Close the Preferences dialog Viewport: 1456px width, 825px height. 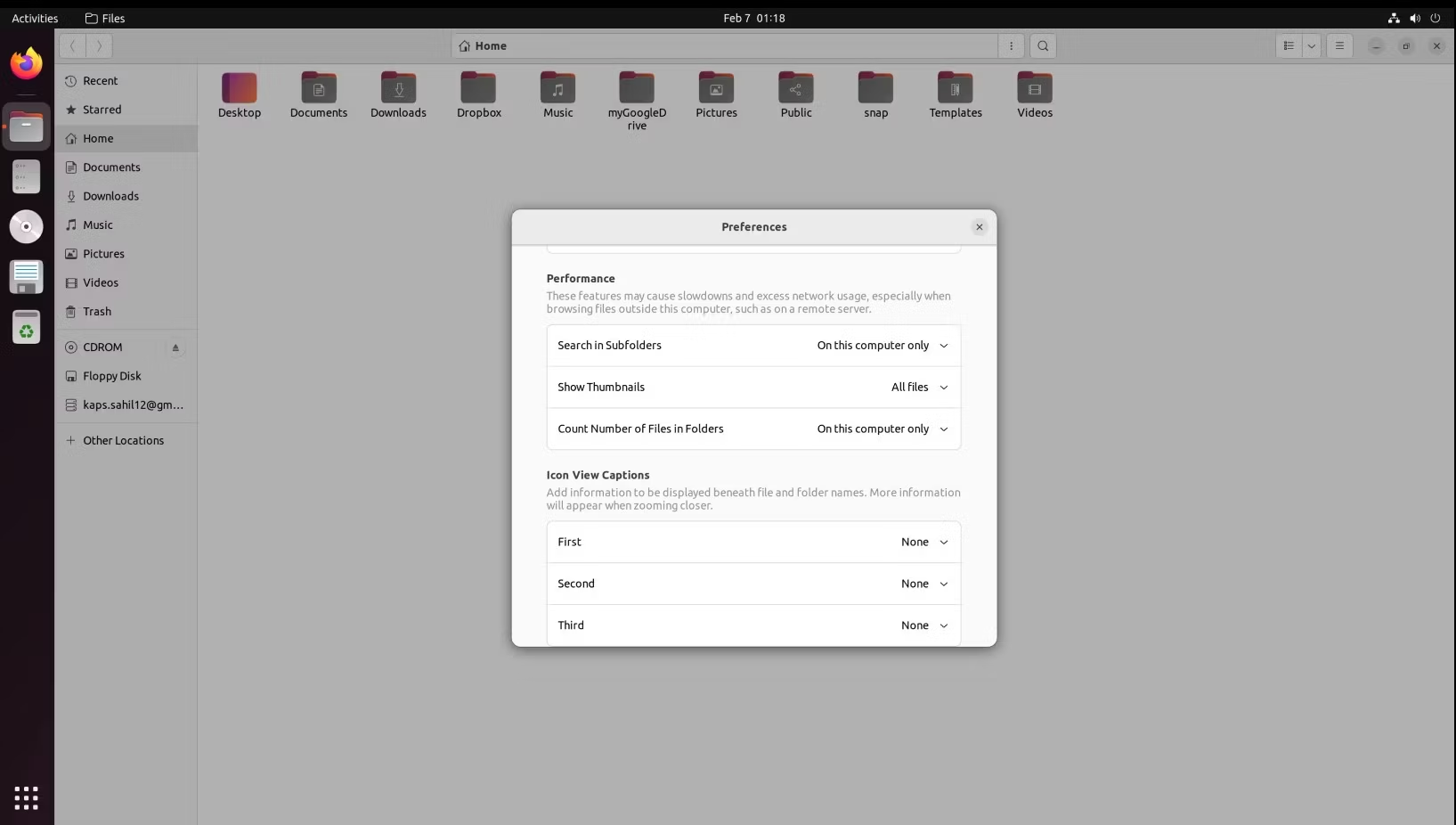tap(980, 227)
